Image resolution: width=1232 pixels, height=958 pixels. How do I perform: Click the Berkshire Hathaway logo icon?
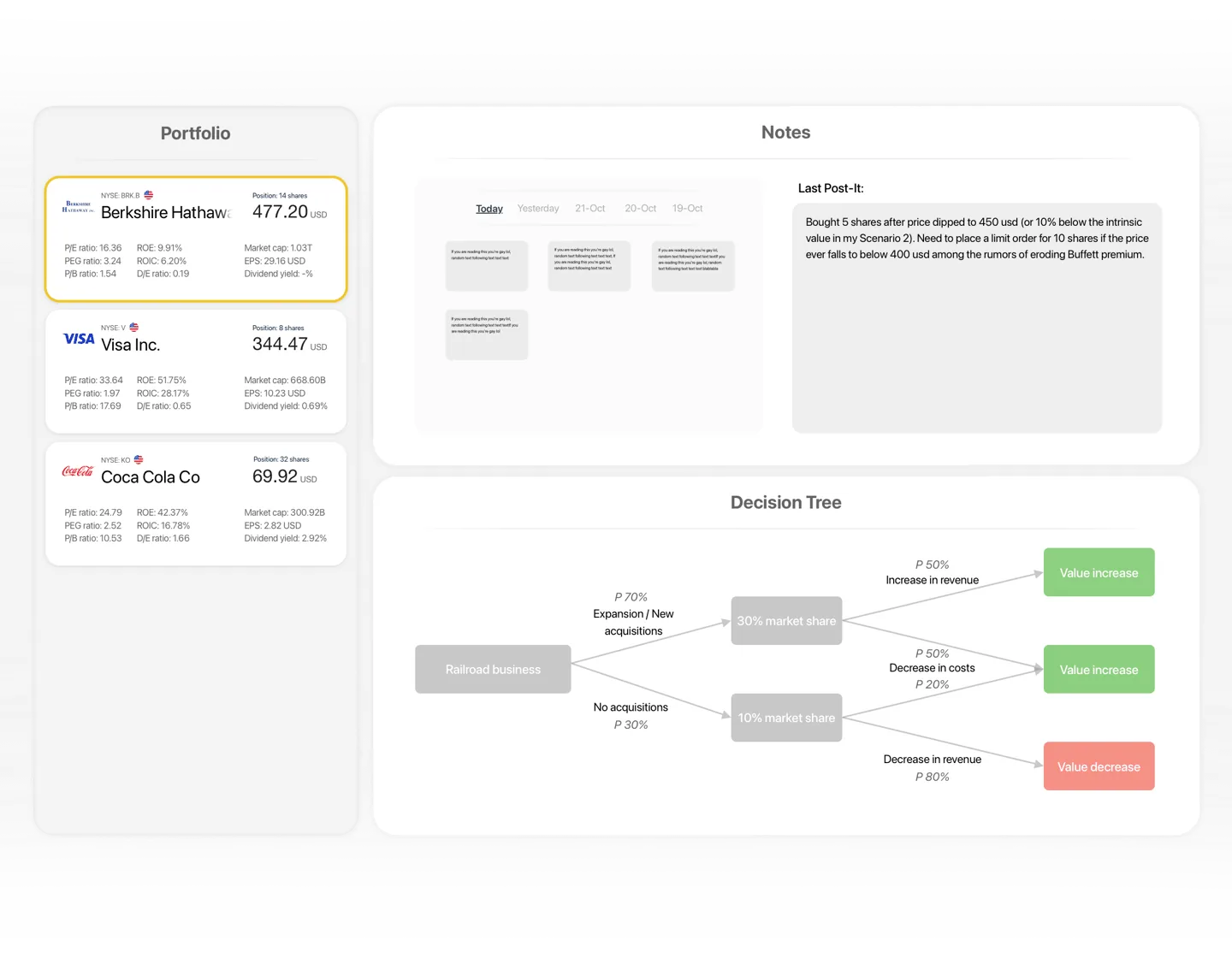78,207
